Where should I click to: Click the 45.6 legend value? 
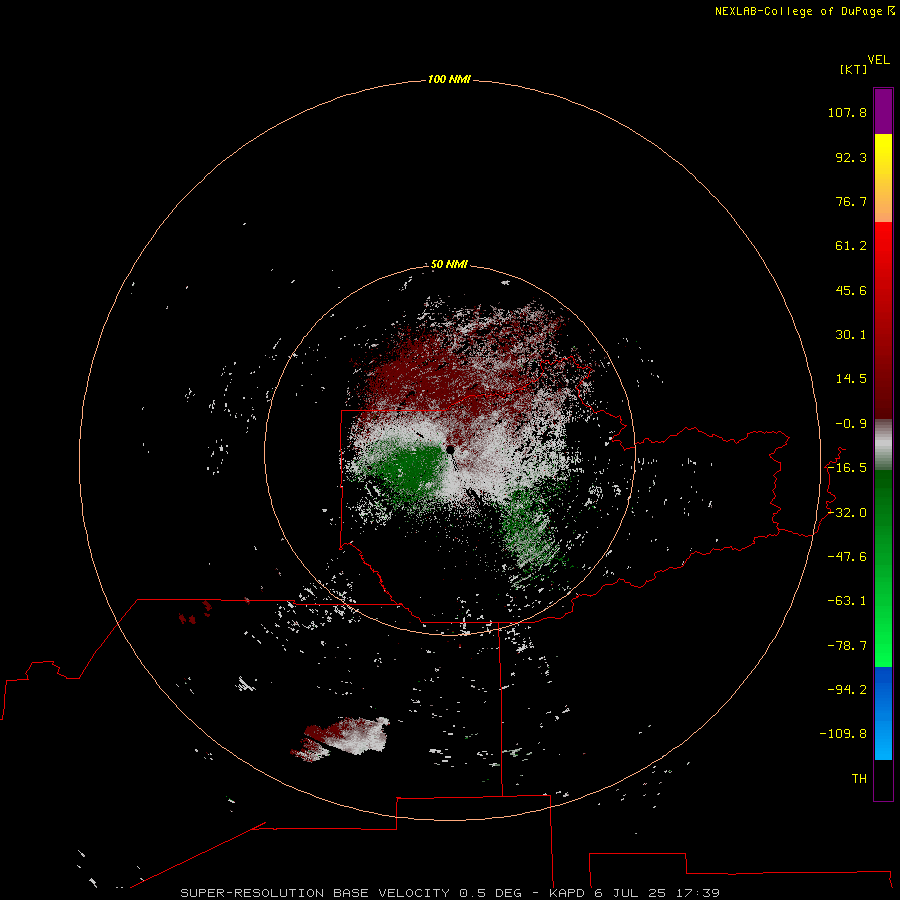coord(851,290)
